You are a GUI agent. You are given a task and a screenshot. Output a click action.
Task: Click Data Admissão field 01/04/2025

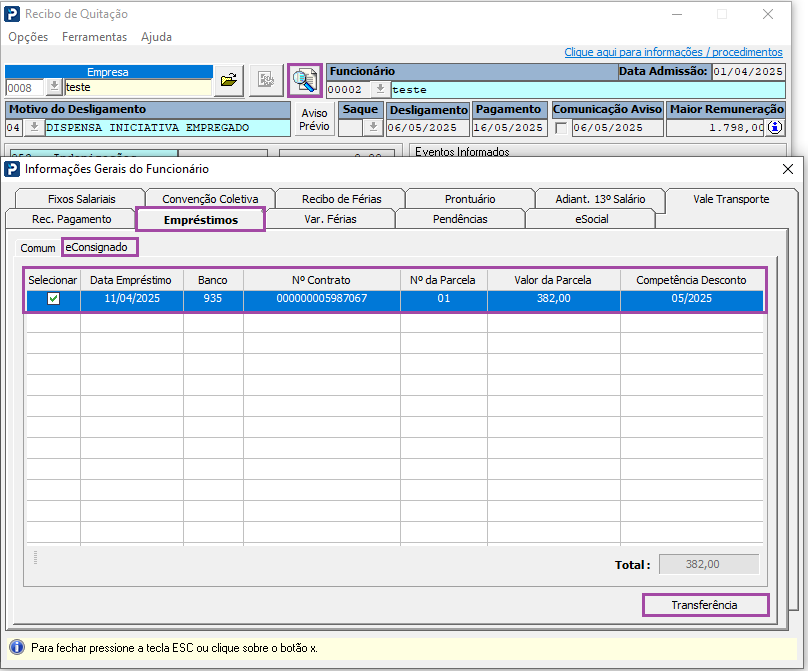coord(749,72)
